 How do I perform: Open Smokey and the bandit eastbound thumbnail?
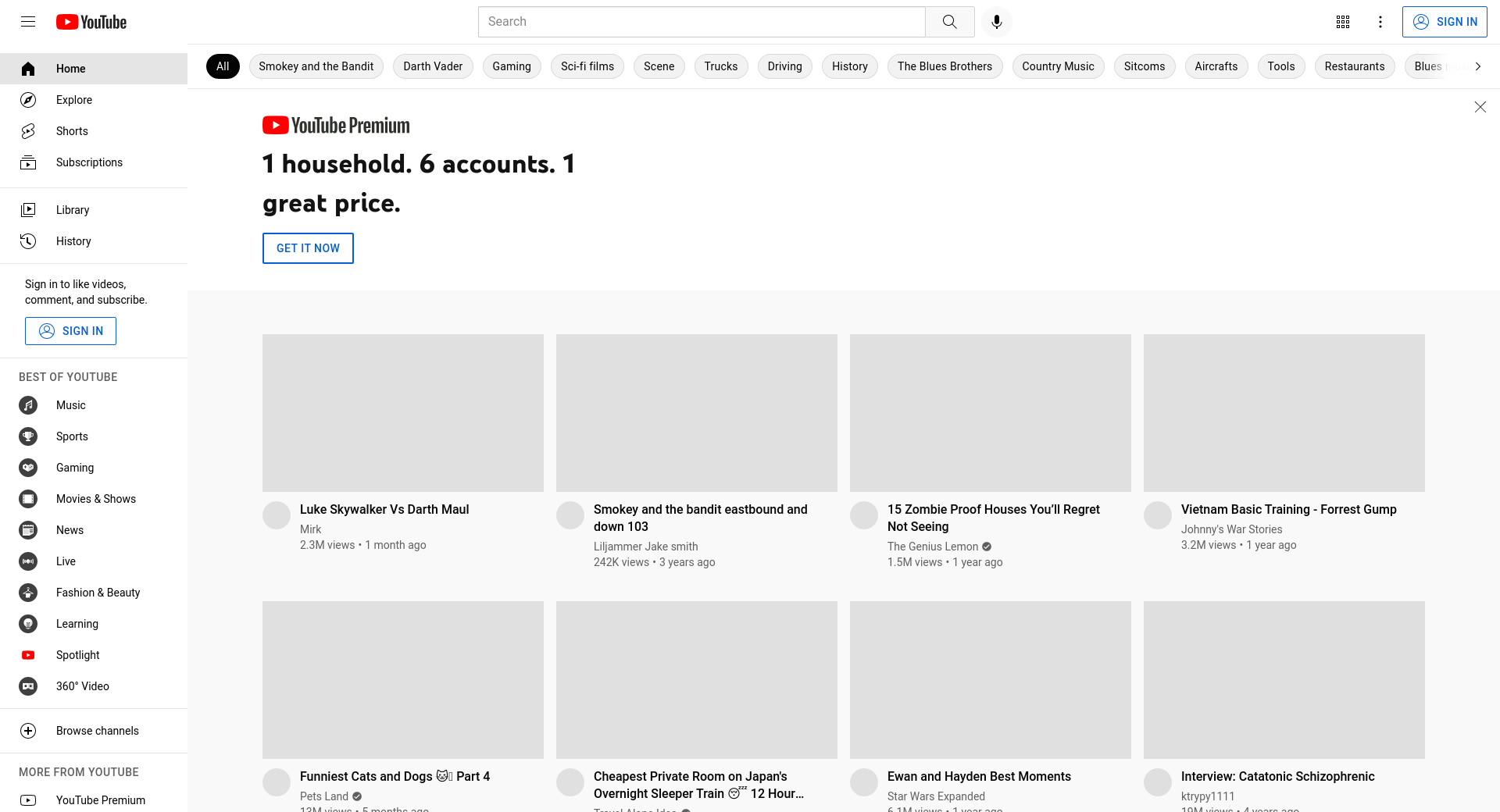[697, 413]
